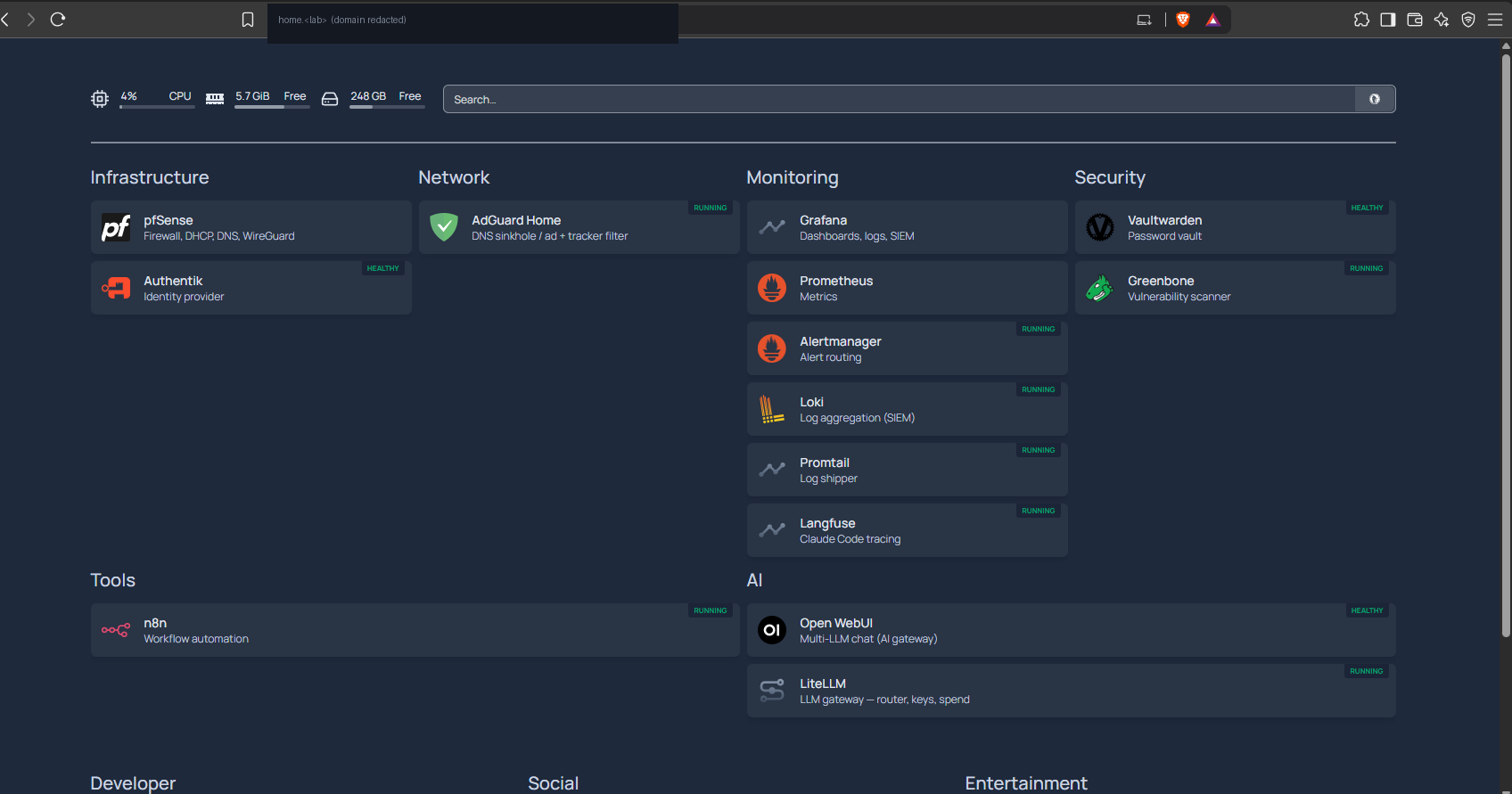Click the RUNNING status badge on AdGuard Home
1512x794 pixels.
pos(711,208)
